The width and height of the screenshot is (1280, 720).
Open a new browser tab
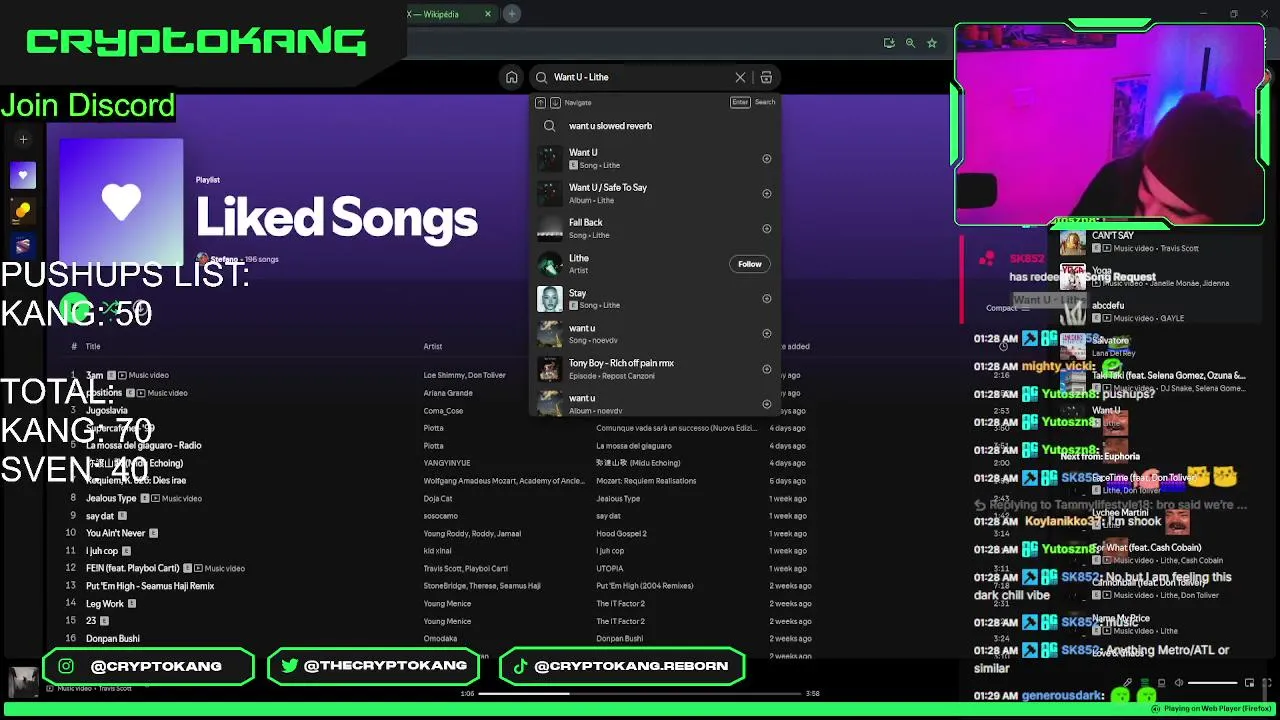(512, 14)
